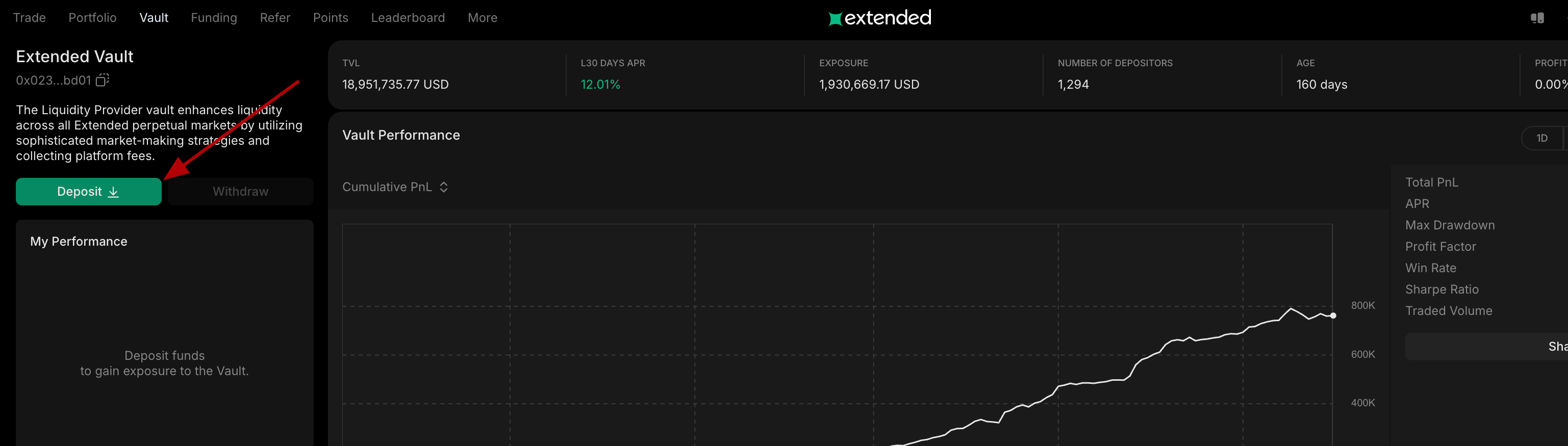The image size is (1568, 446).
Task: Open the More navigation menu
Action: click(482, 18)
